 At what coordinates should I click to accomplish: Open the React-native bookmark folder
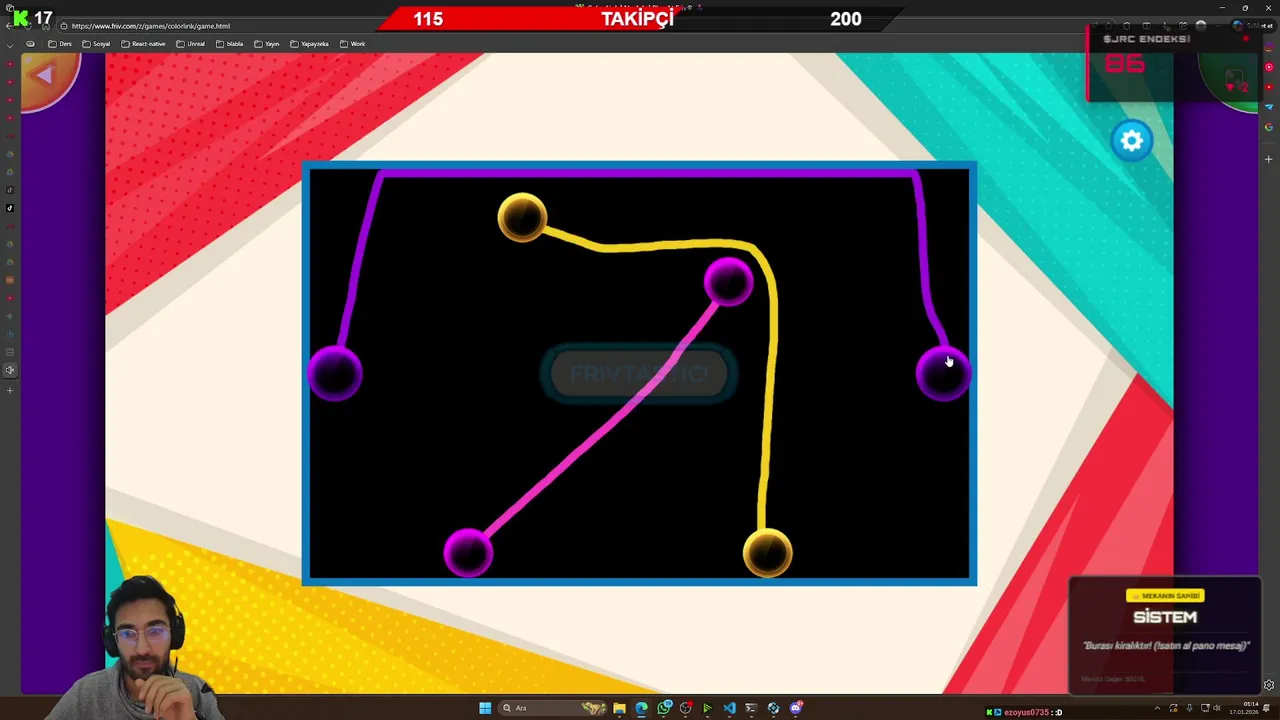click(143, 44)
